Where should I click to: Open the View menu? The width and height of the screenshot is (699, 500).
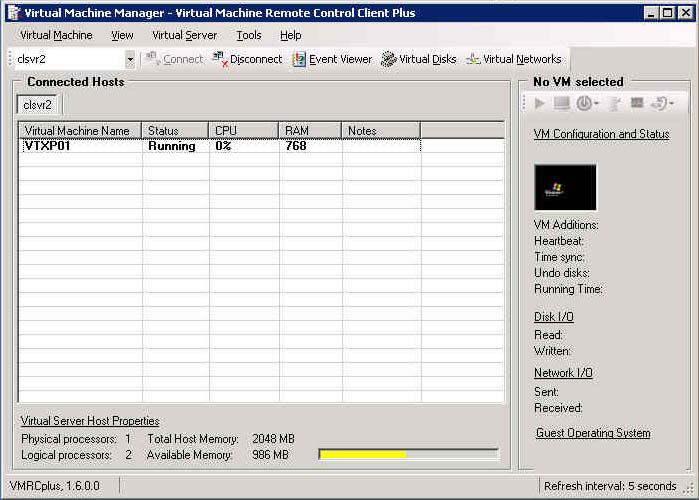click(x=122, y=35)
